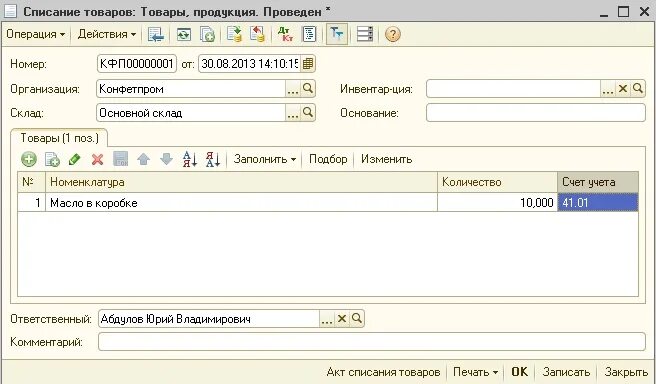Click the finish editing row icon
Viewport: 656px width, 384px height.
(x=120, y=159)
